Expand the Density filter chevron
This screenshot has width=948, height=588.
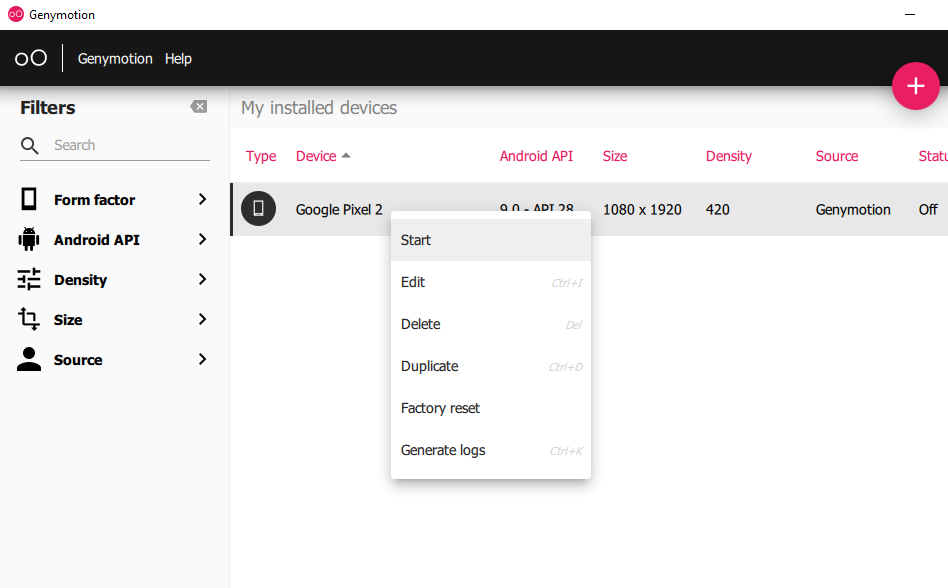(202, 279)
